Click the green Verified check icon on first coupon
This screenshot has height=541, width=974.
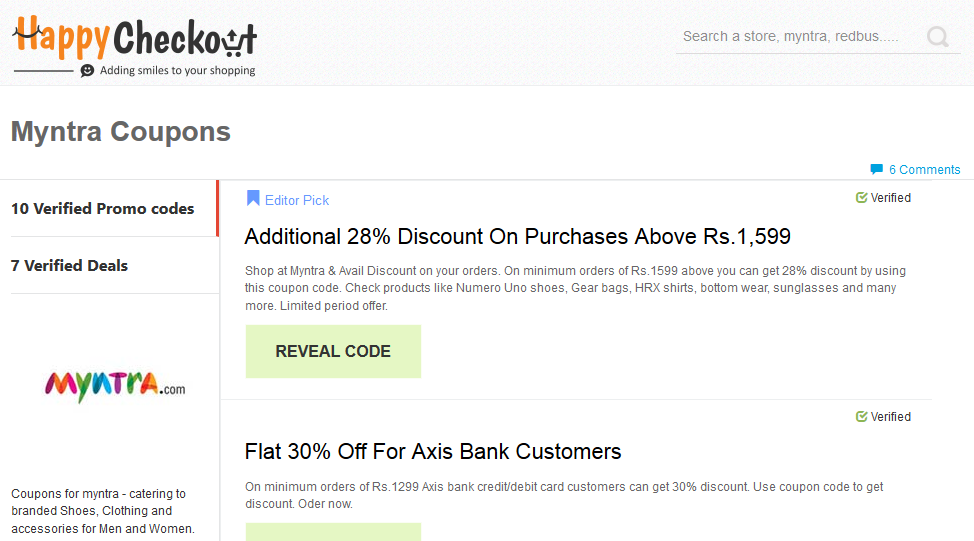861,198
